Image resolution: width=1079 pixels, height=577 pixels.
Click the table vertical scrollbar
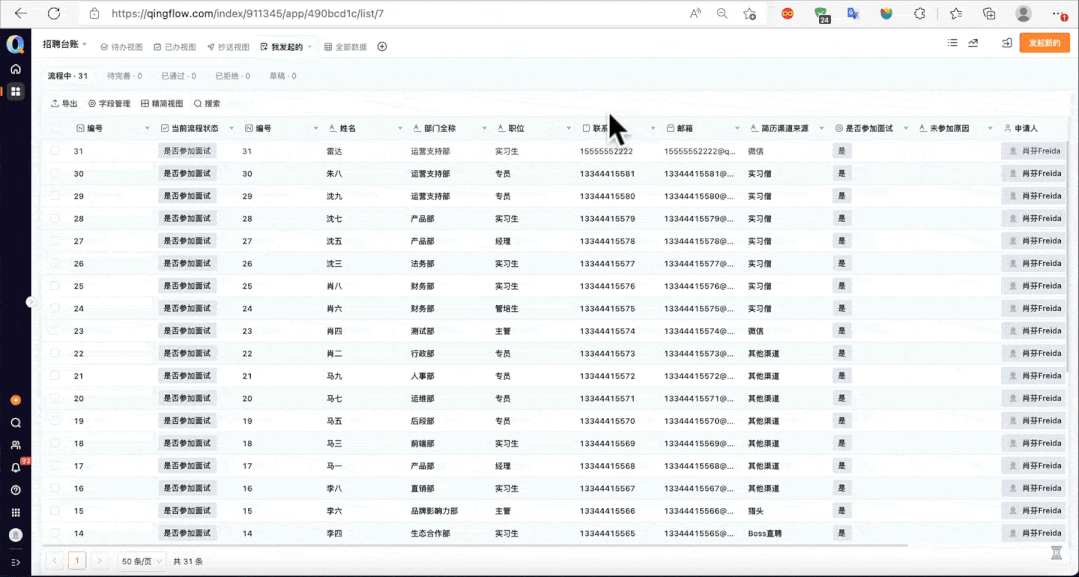click(1067, 255)
